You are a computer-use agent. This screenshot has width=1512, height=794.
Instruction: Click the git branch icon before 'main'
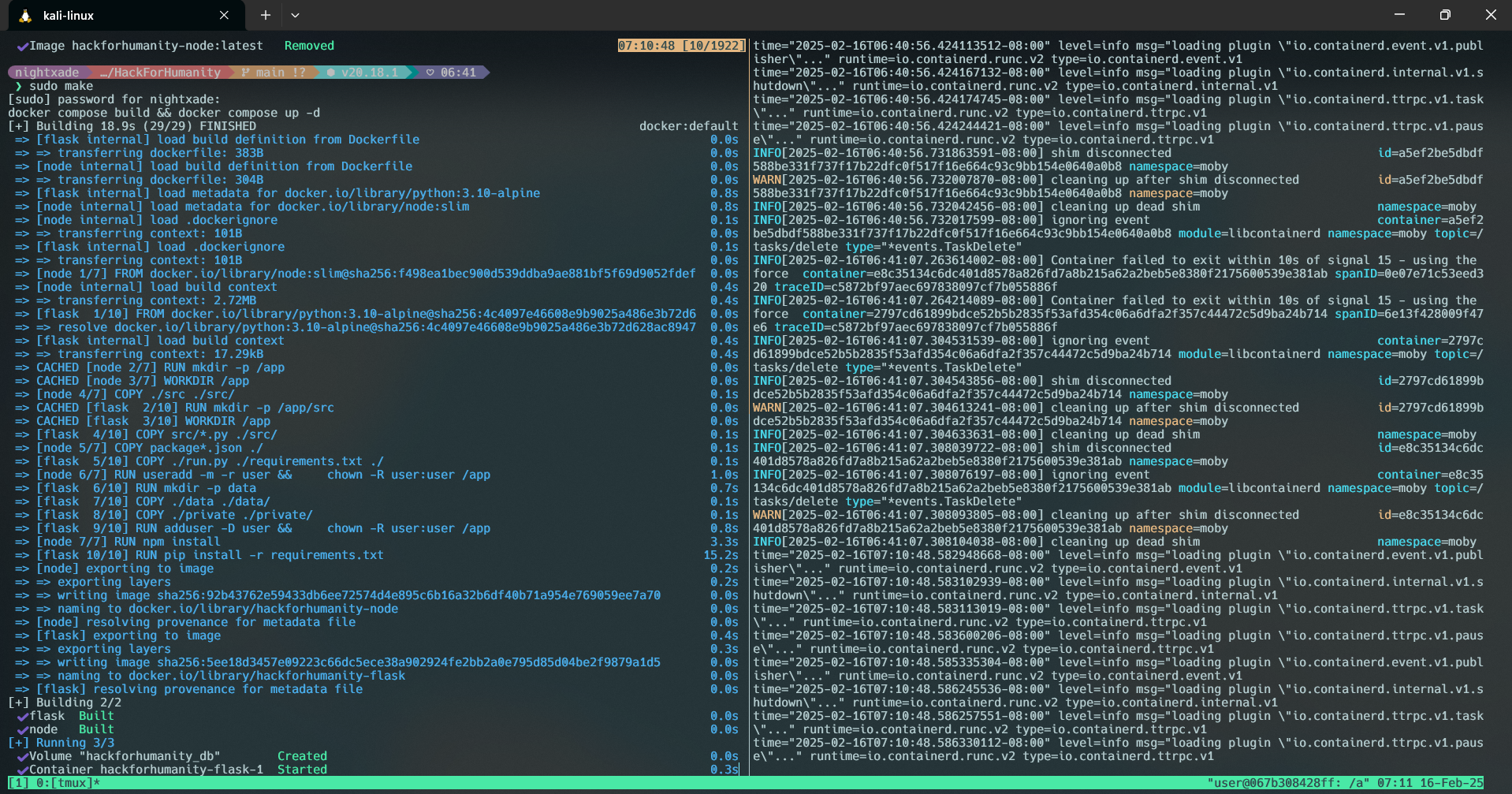coord(245,73)
